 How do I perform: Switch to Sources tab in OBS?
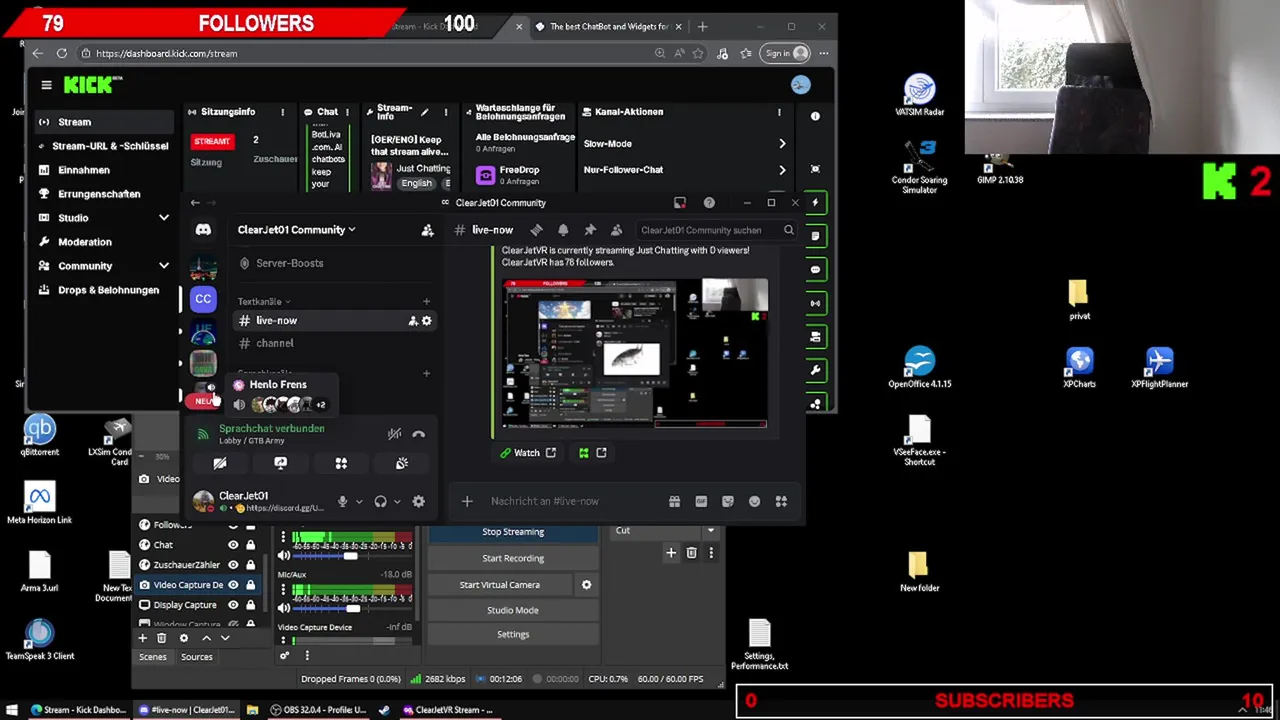(x=197, y=657)
